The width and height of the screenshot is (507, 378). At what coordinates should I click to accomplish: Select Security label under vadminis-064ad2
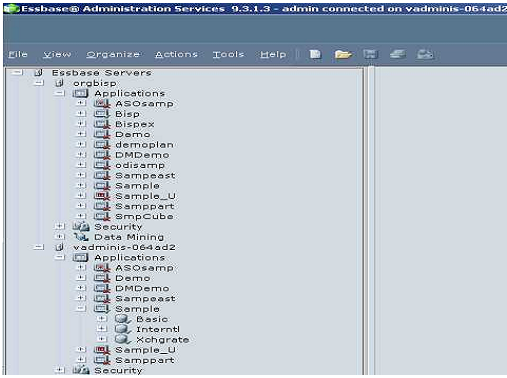(x=118, y=370)
